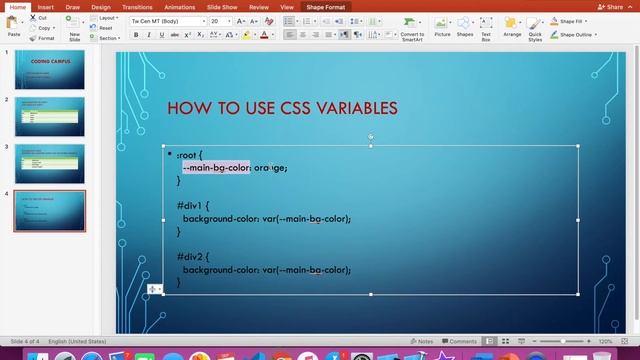Viewport: 640px width, 360px height.
Task: Decrease font size icon
Action: [254, 21]
